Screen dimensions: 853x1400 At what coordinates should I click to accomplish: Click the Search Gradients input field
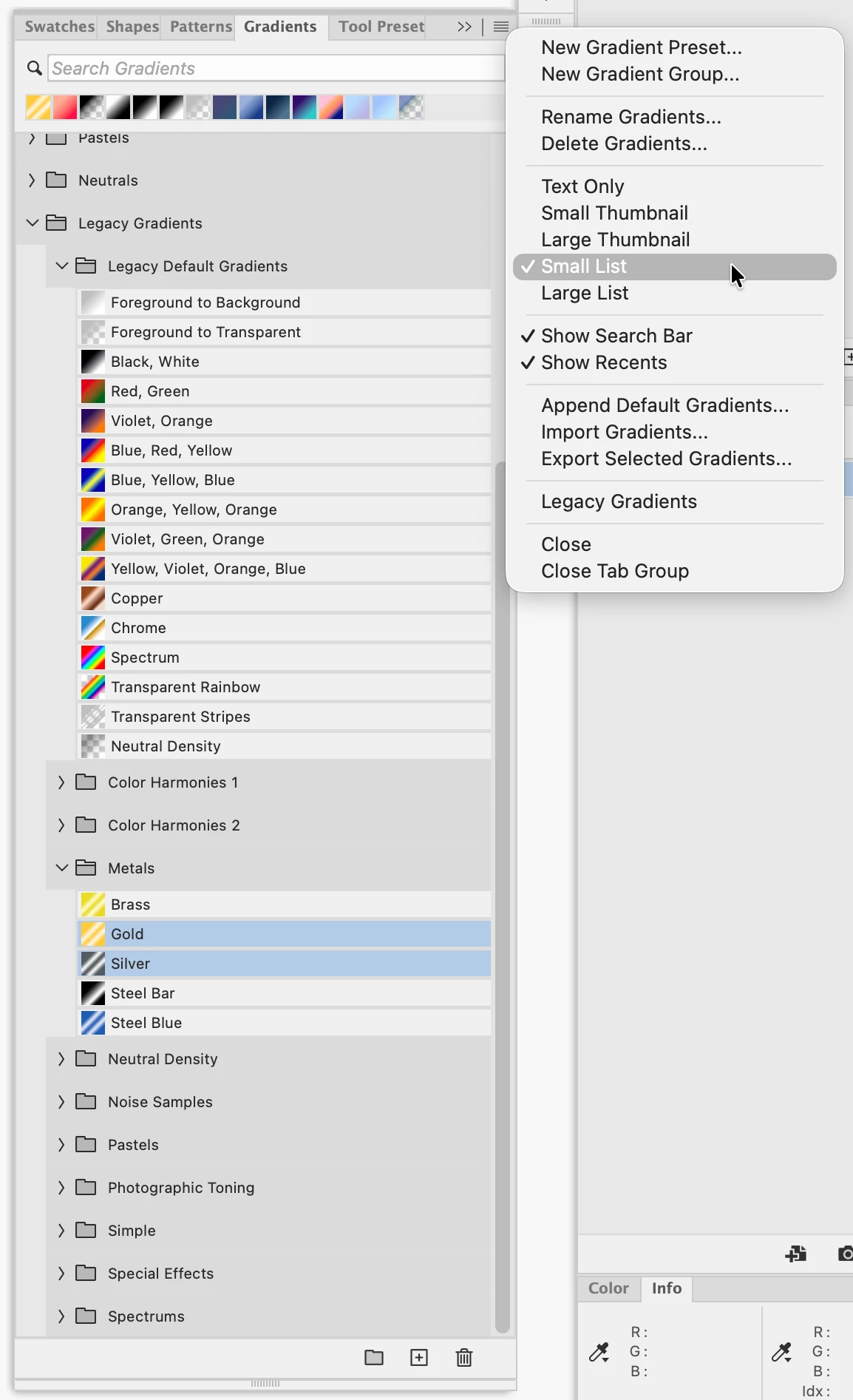tap(276, 68)
